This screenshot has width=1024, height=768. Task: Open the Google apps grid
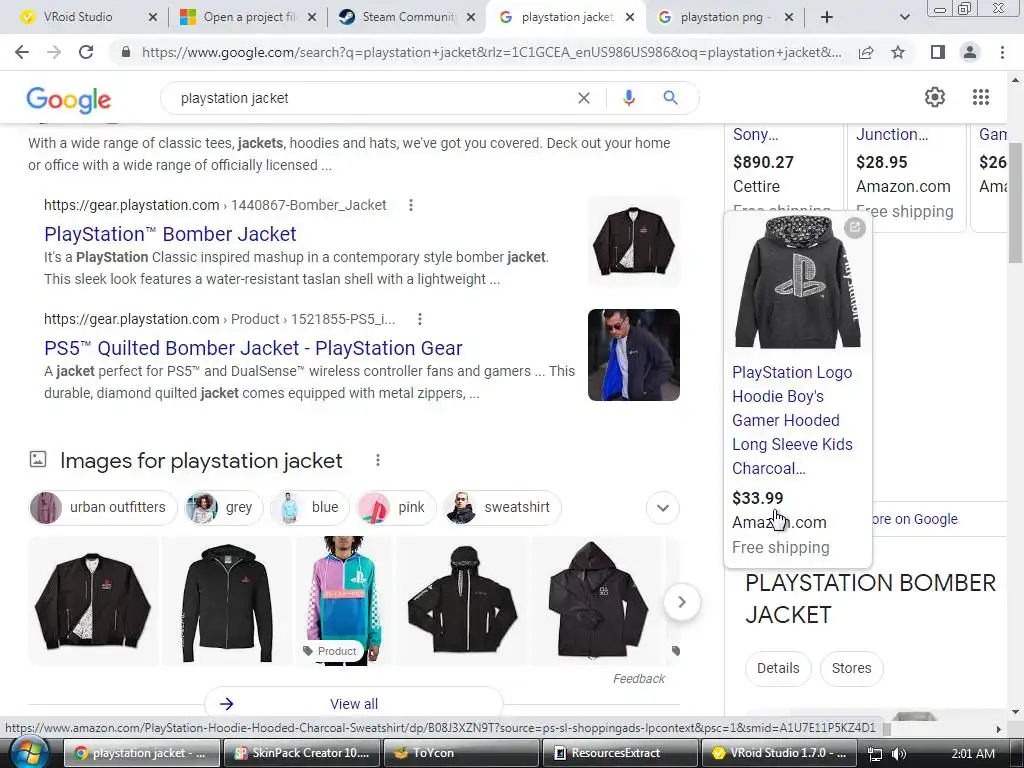(x=981, y=97)
